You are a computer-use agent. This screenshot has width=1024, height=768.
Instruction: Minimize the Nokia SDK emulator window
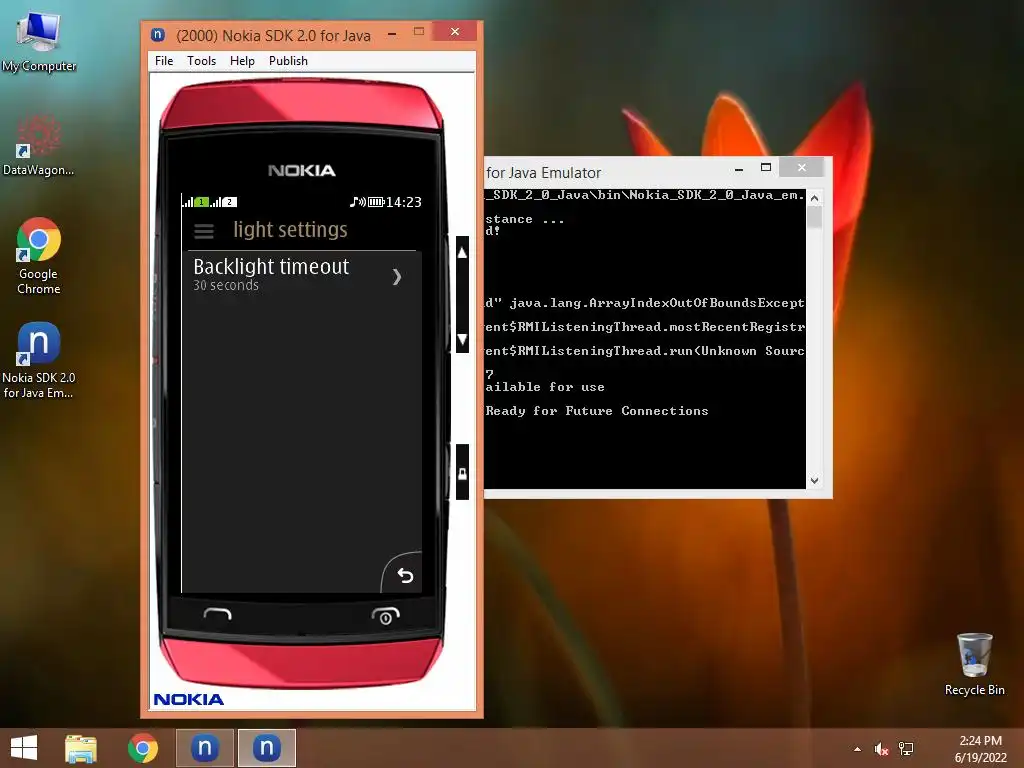pyautogui.click(x=392, y=33)
